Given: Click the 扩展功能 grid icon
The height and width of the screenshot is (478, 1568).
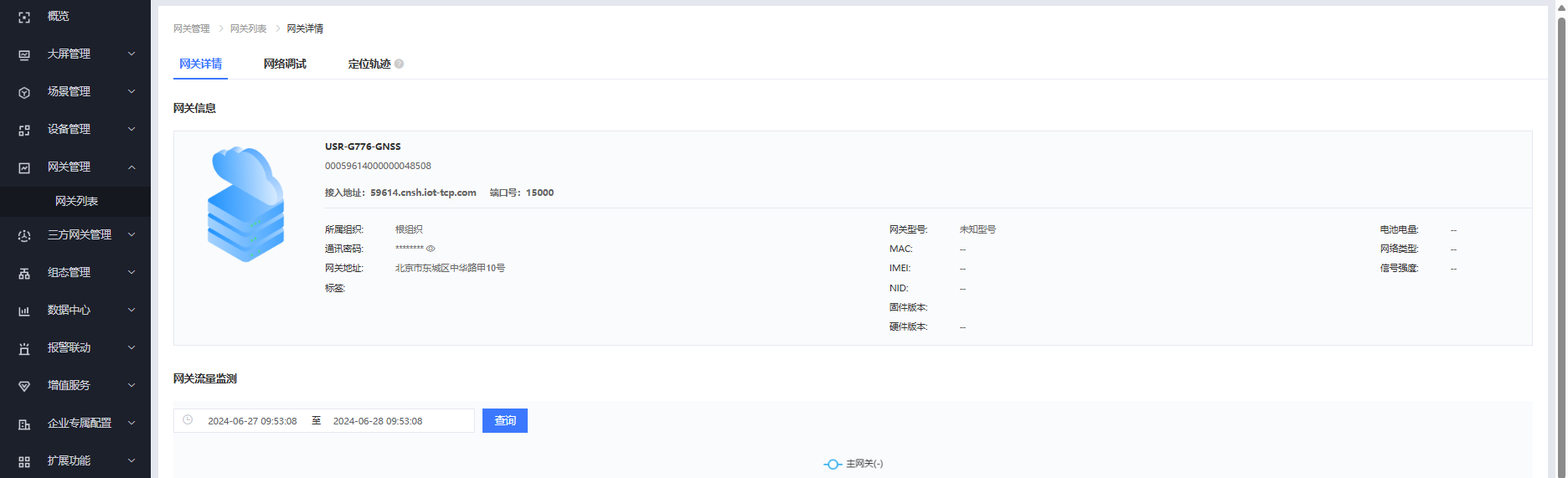Looking at the screenshot, I should 24,461.
